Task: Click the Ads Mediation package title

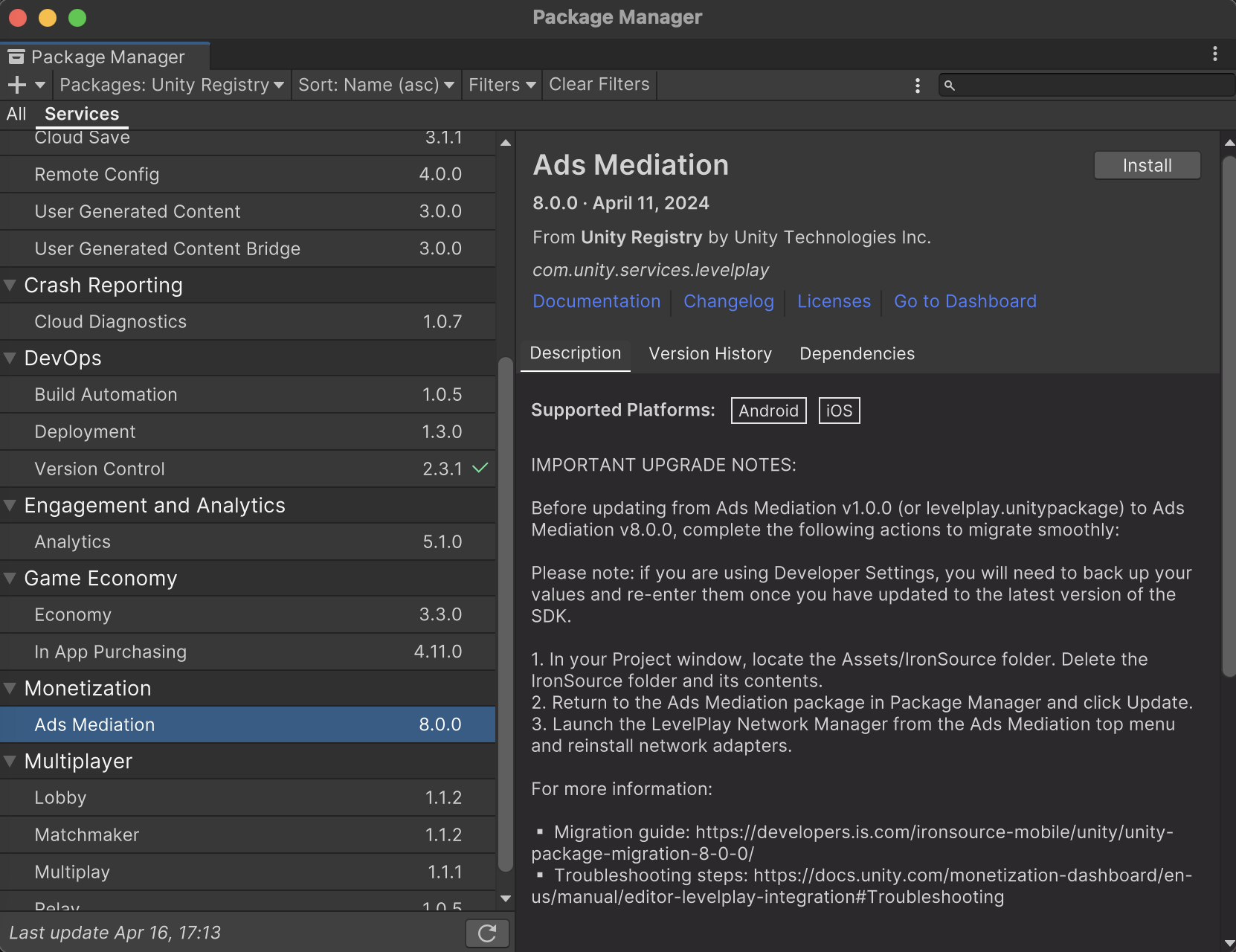Action: (631, 165)
